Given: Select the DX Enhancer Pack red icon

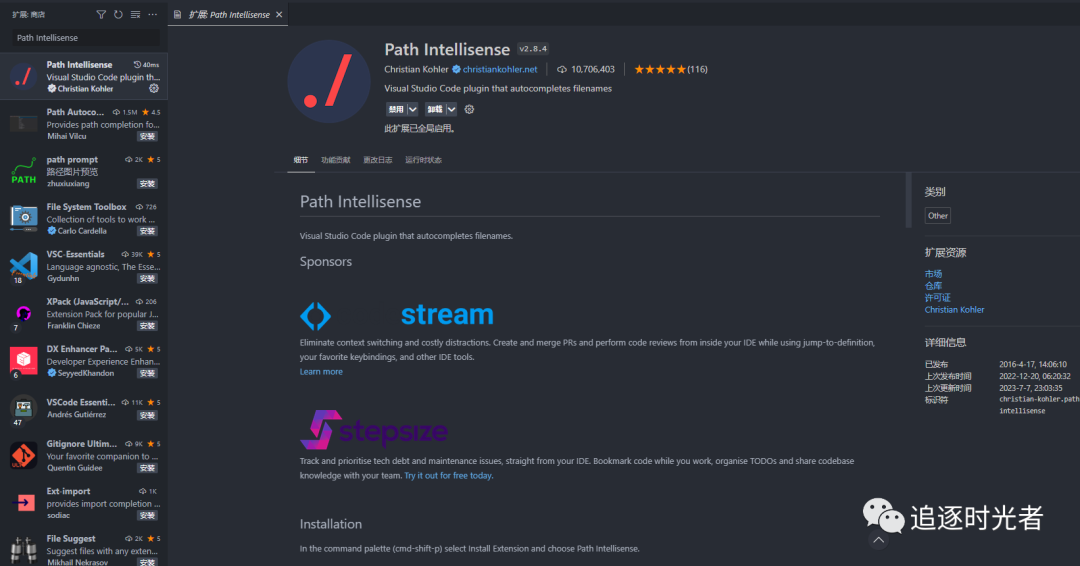Looking at the screenshot, I should [23, 361].
